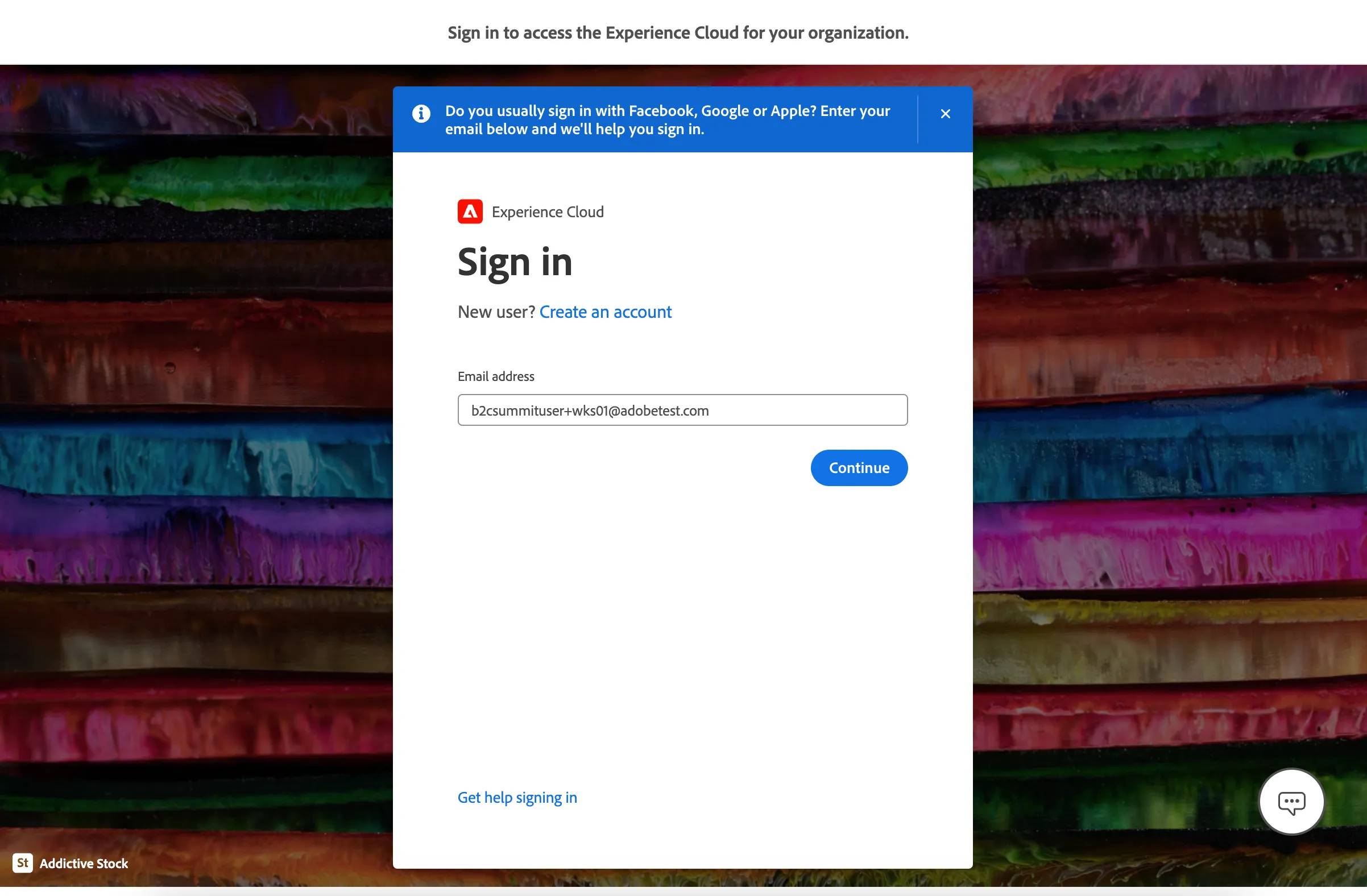Click the 'New user?' text
1367x896 pixels.
point(496,312)
